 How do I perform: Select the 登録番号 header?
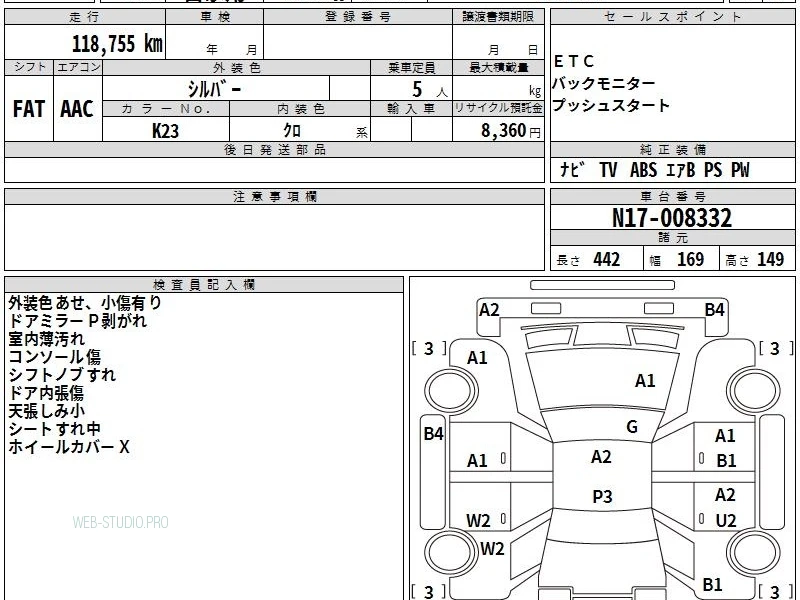point(358,17)
